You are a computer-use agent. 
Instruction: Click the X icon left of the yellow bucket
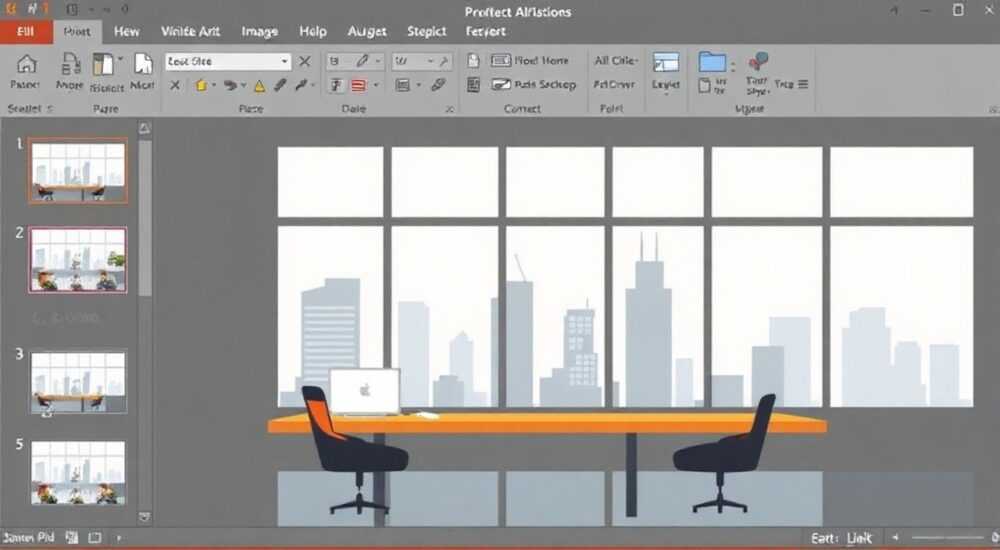[175, 85]
